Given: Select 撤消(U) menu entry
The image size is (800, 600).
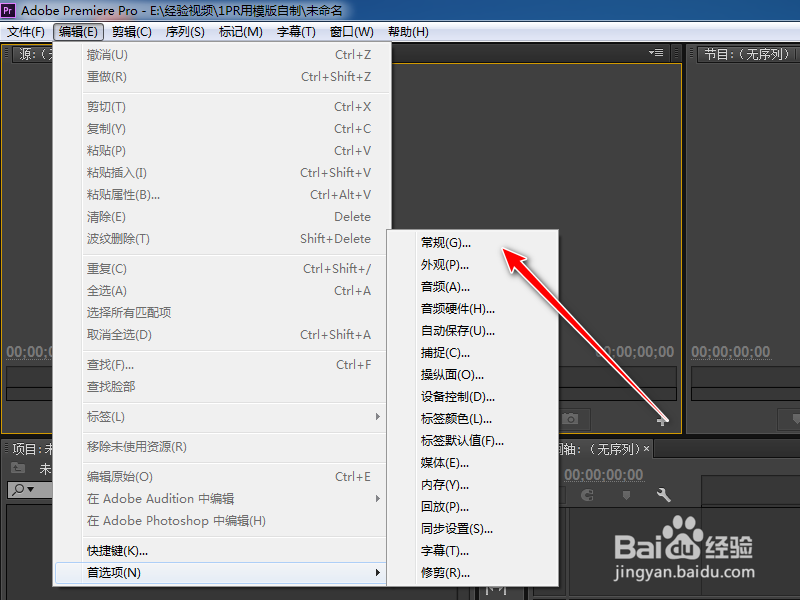Looking at the screenshot, I should (220, 55).
